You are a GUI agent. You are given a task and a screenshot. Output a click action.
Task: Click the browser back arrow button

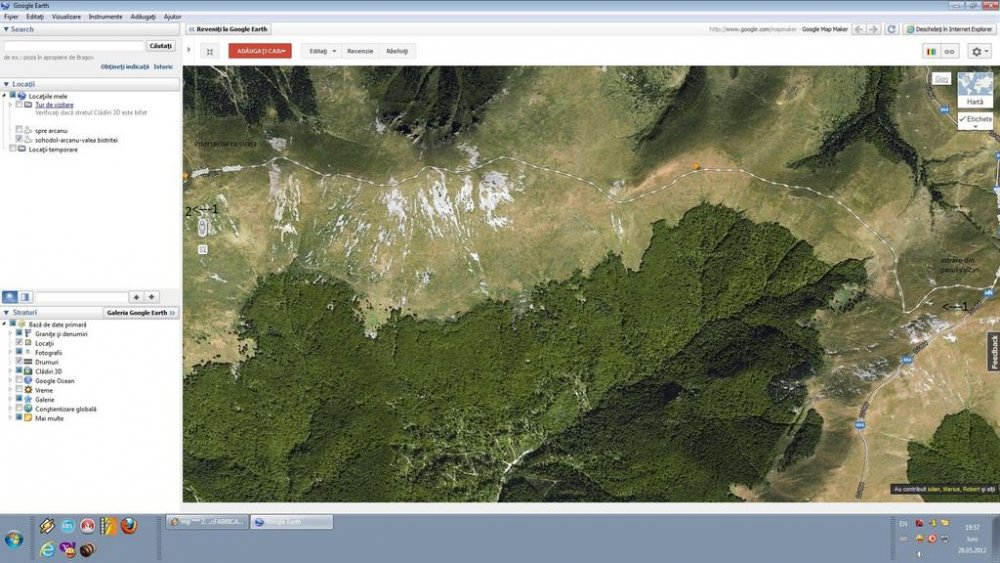(859, 29)
